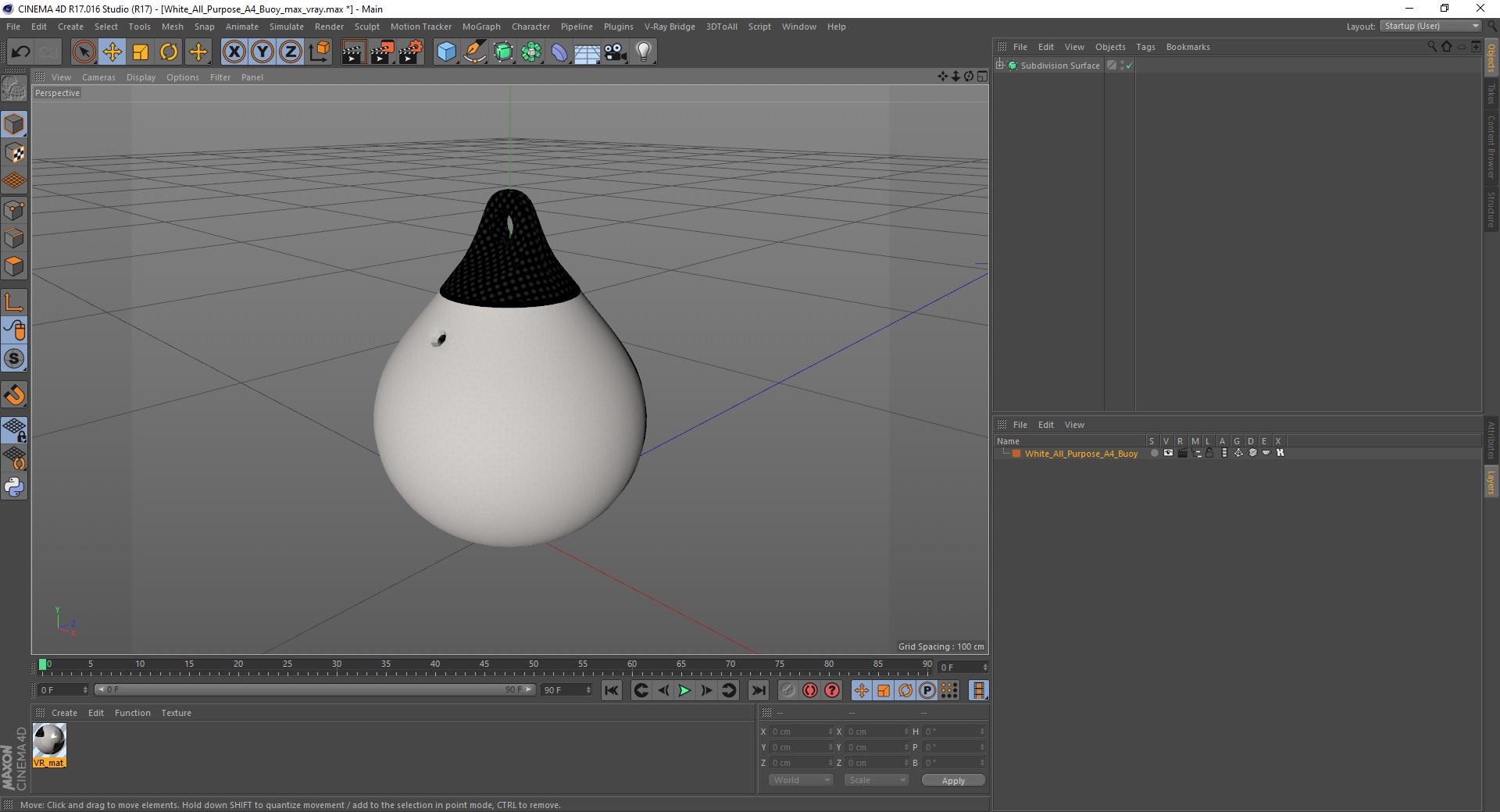Toggle Z axis lock
This screenshot has height=812, width=1500.
pyautogui.click(x=291, y=52)
